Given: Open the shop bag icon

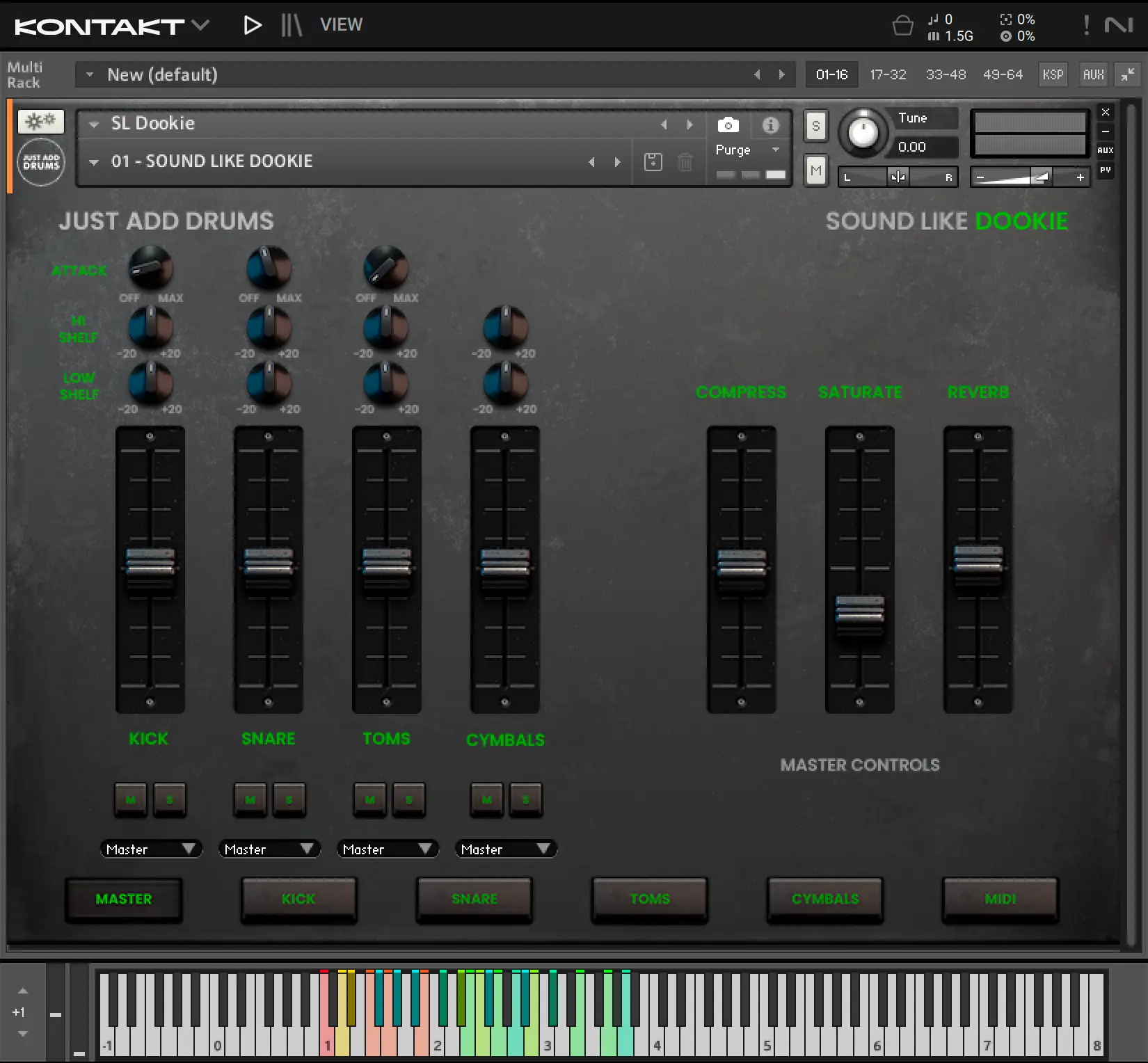Looking at the screenshot, I should (902, 26).
